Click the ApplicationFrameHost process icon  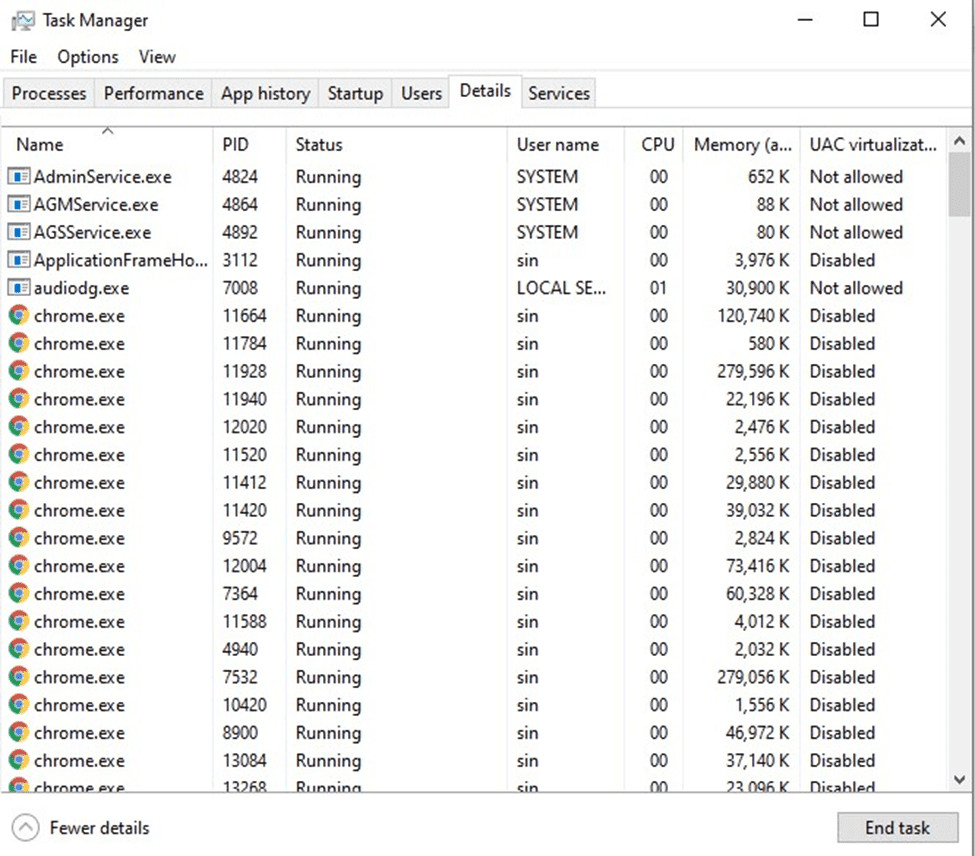19,260
